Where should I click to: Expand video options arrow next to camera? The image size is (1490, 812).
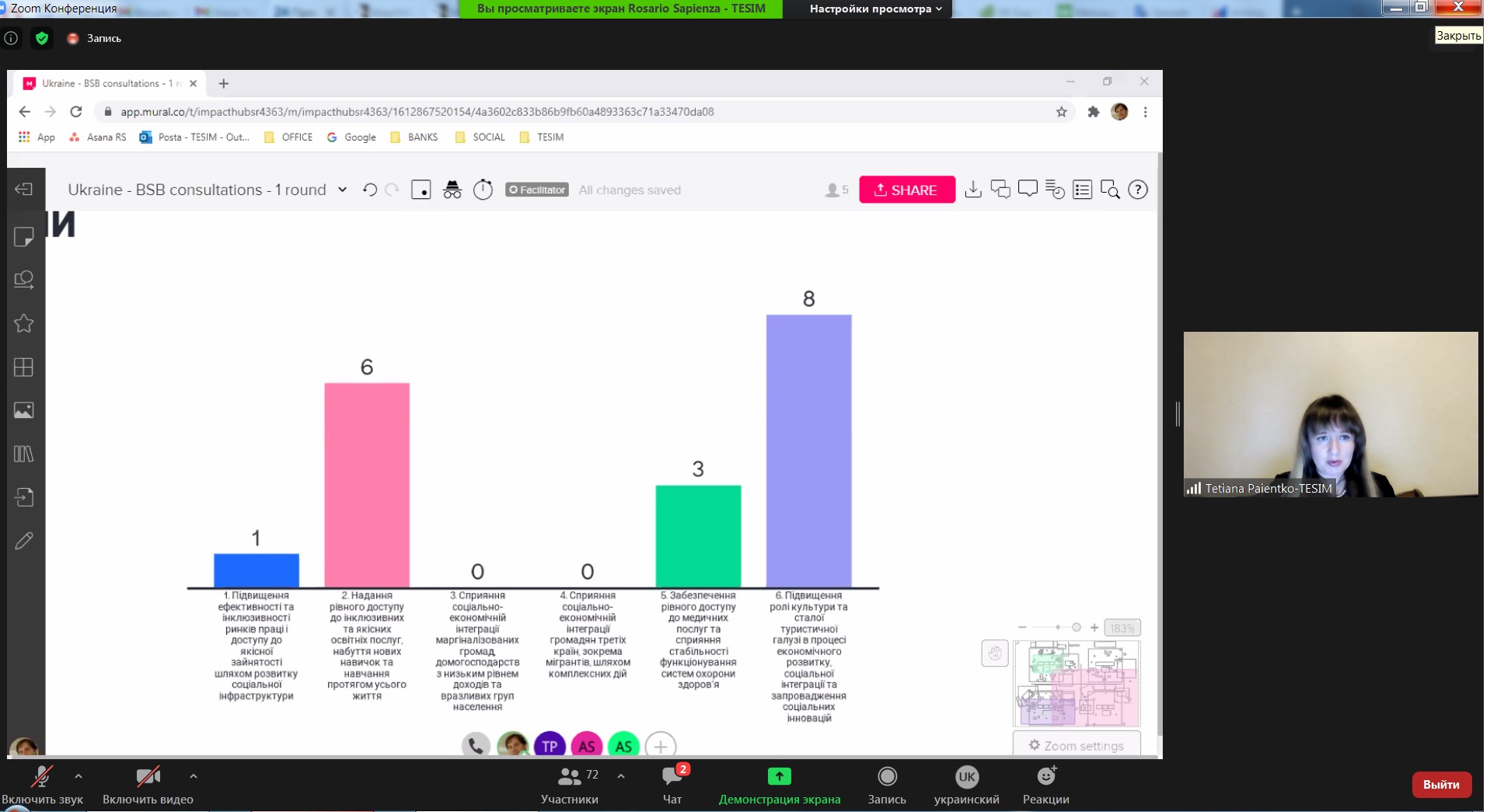point(194,775)
